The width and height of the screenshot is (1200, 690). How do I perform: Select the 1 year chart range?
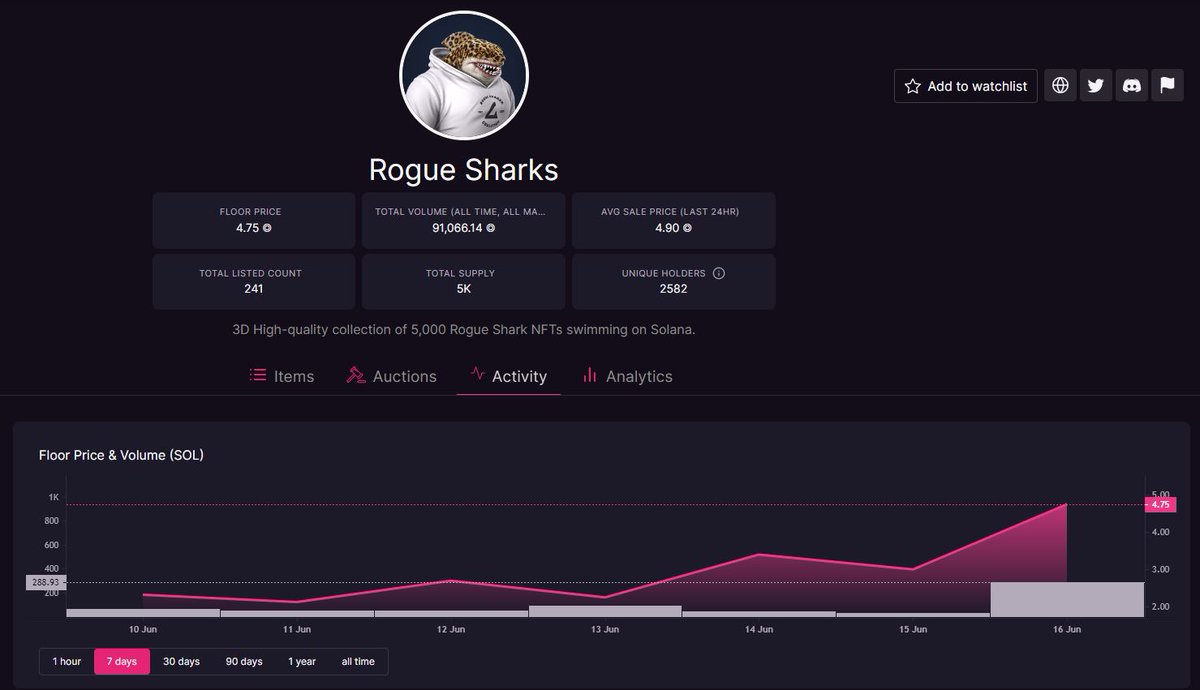[302, 661]
